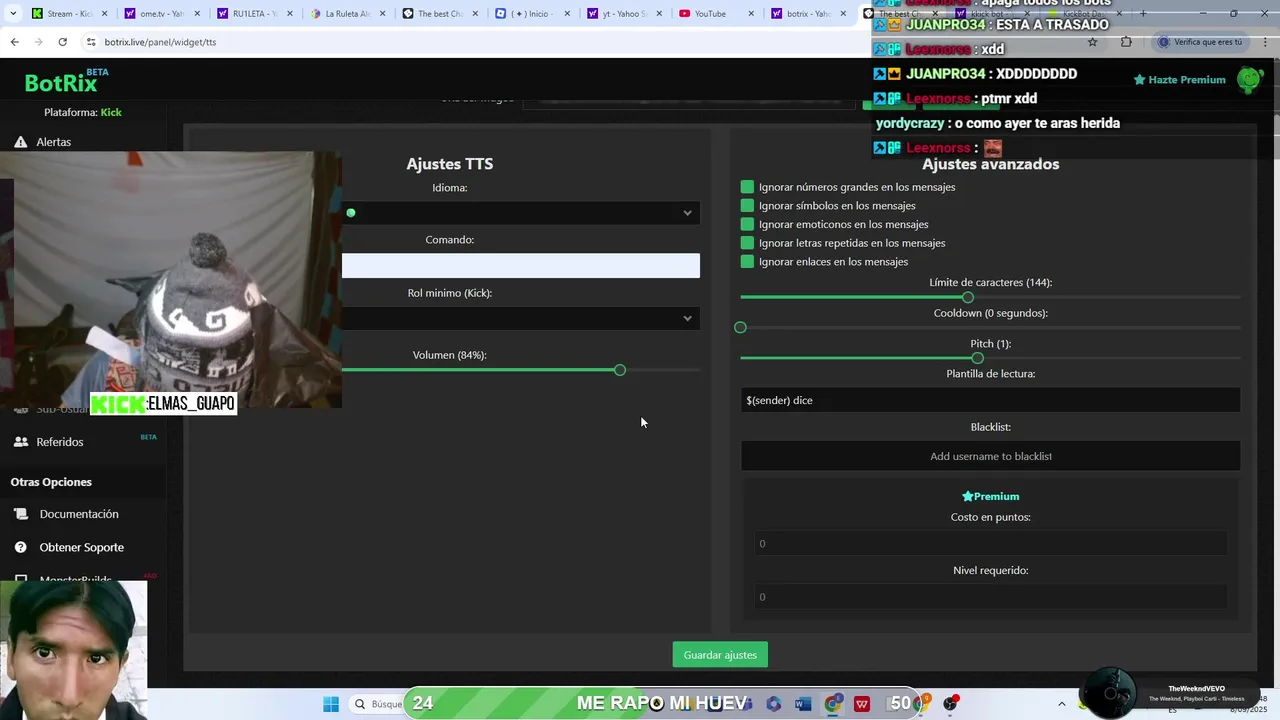Open the Alertas sidebar icon
Image resolution: width=1280 pixels, height=720 pixels.
[x=21, y=142]
